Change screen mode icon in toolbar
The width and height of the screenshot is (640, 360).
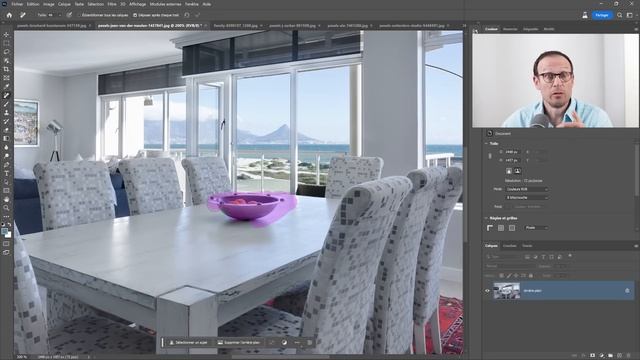(x=6, y=253)
